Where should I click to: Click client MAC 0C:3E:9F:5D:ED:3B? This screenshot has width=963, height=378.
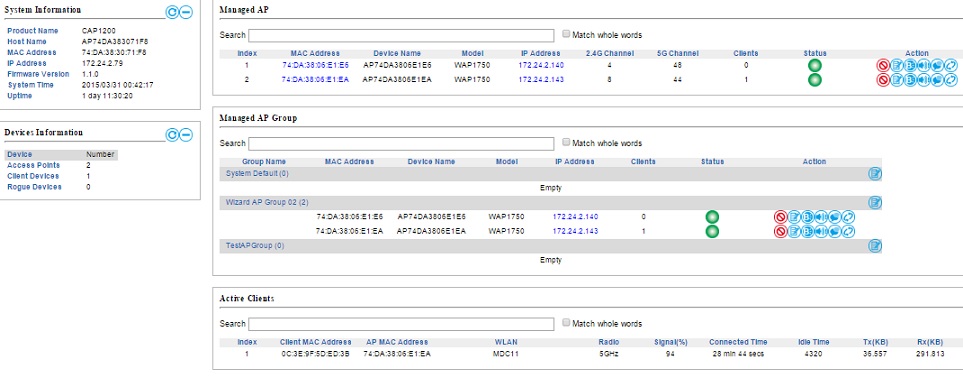[x=315, y=354]
